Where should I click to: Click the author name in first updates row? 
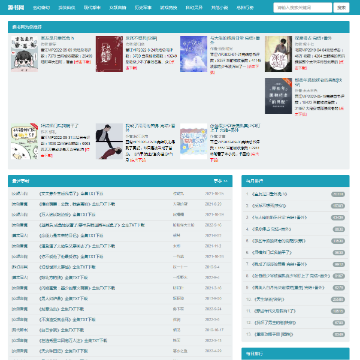pos(178,194)
